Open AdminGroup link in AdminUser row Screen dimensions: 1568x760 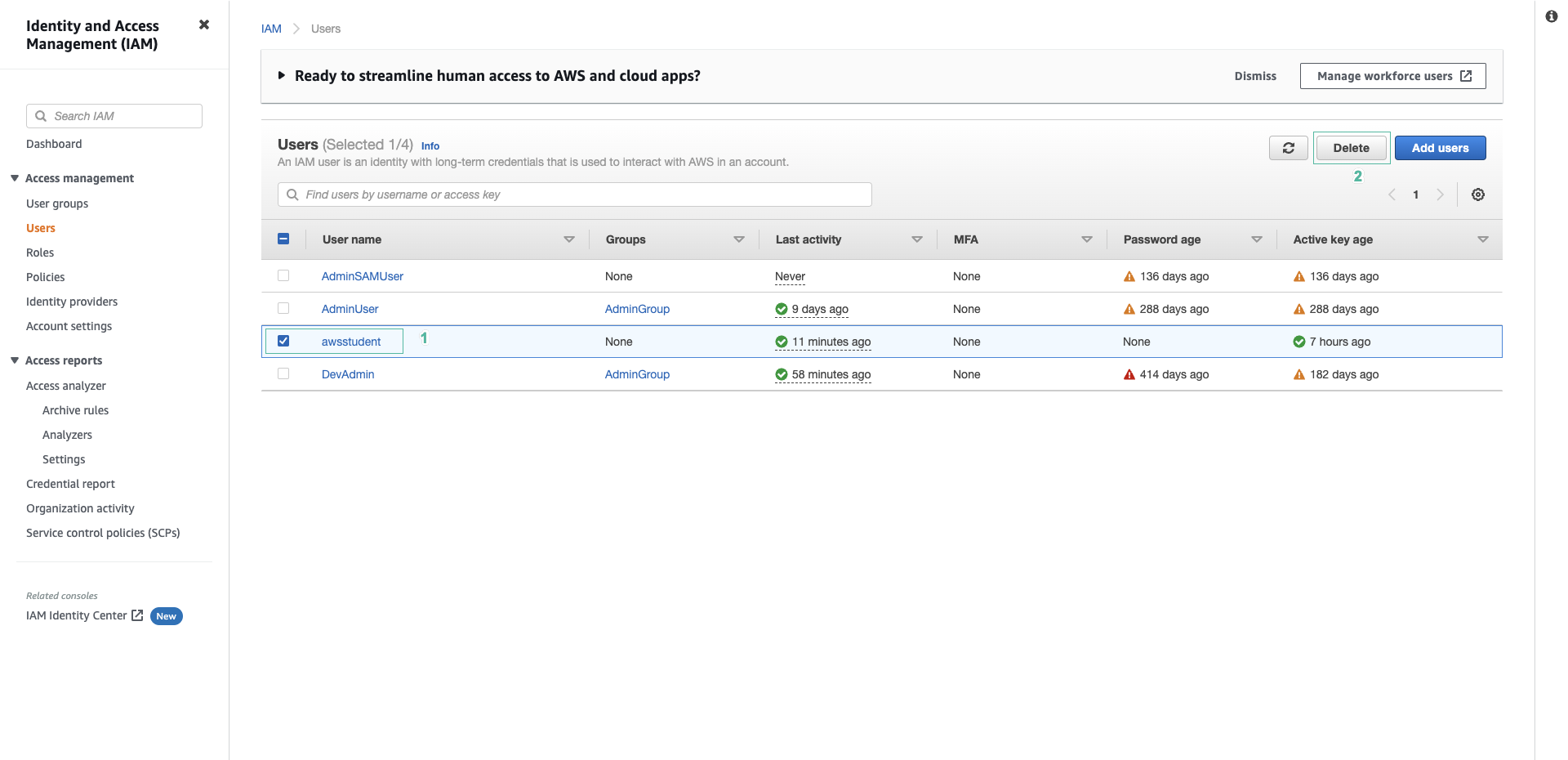[x=637, y=309]
